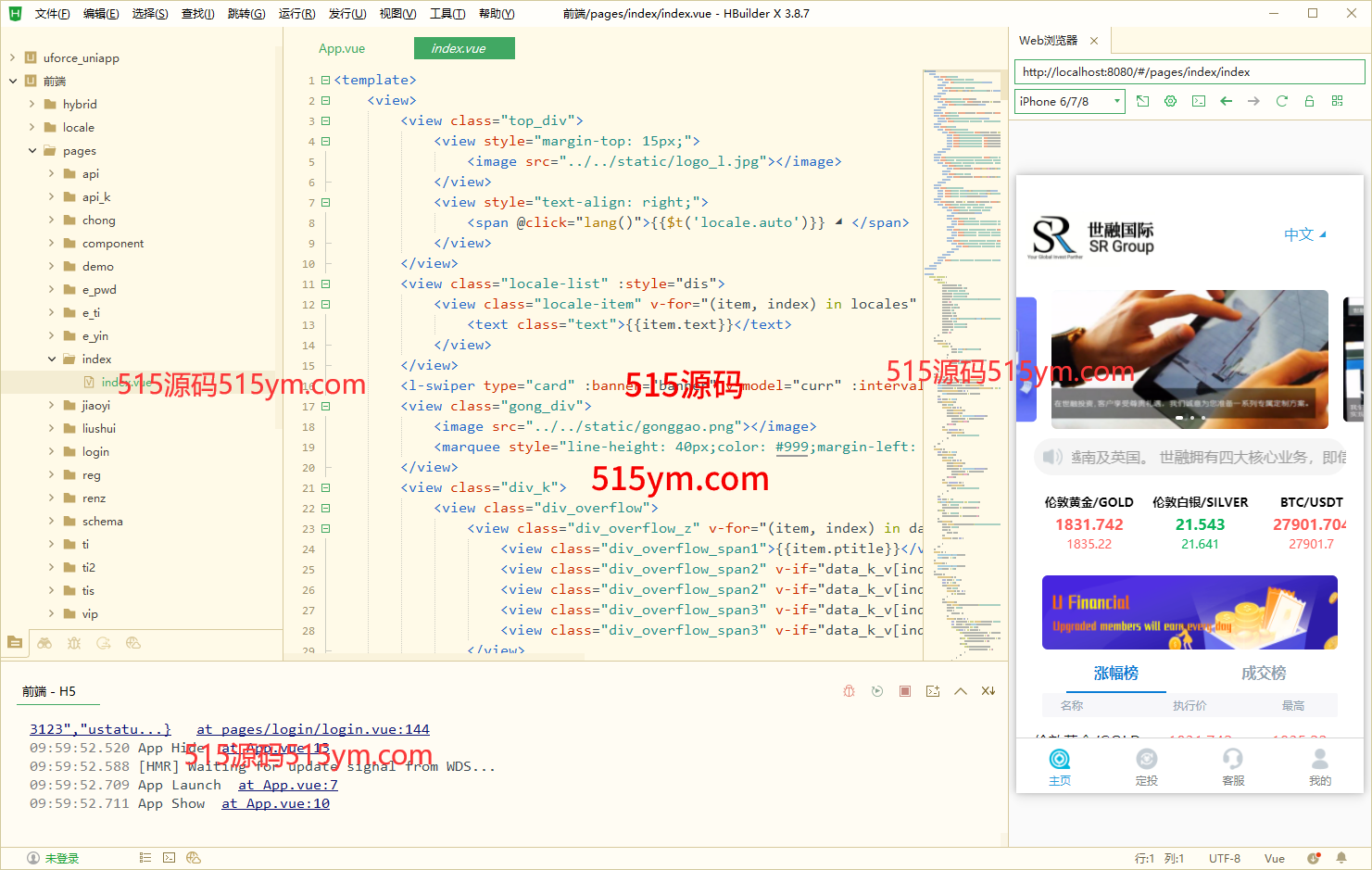1372x870 pixels.
Task: Open the iPhone 6/7/8 device dropdown
Action: coord(1070,101)
